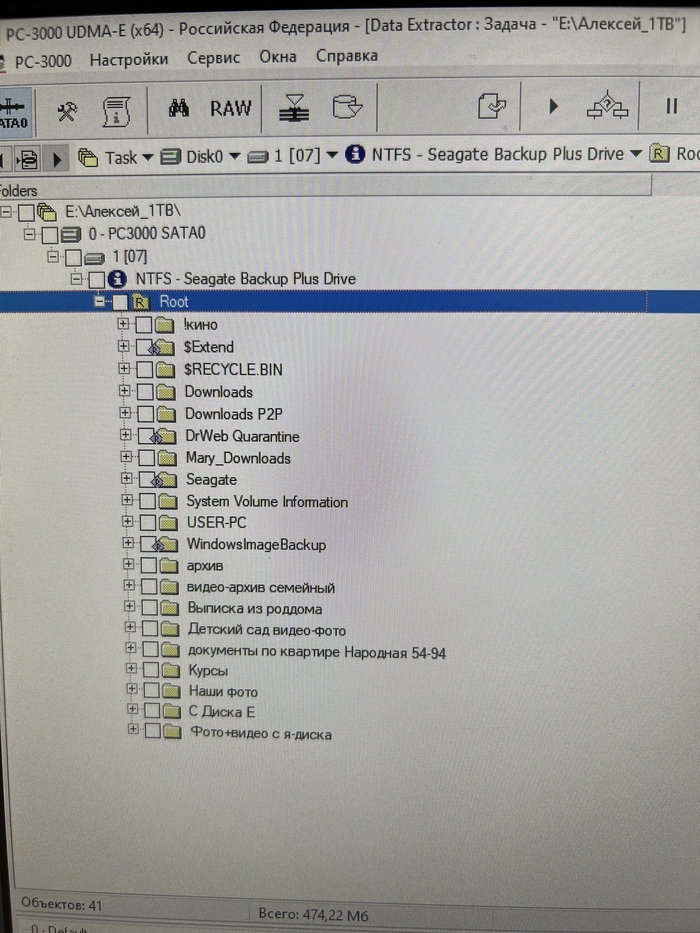Tick the Курсы folder checkbox
The image size is (700, 933).
(151, 670)
